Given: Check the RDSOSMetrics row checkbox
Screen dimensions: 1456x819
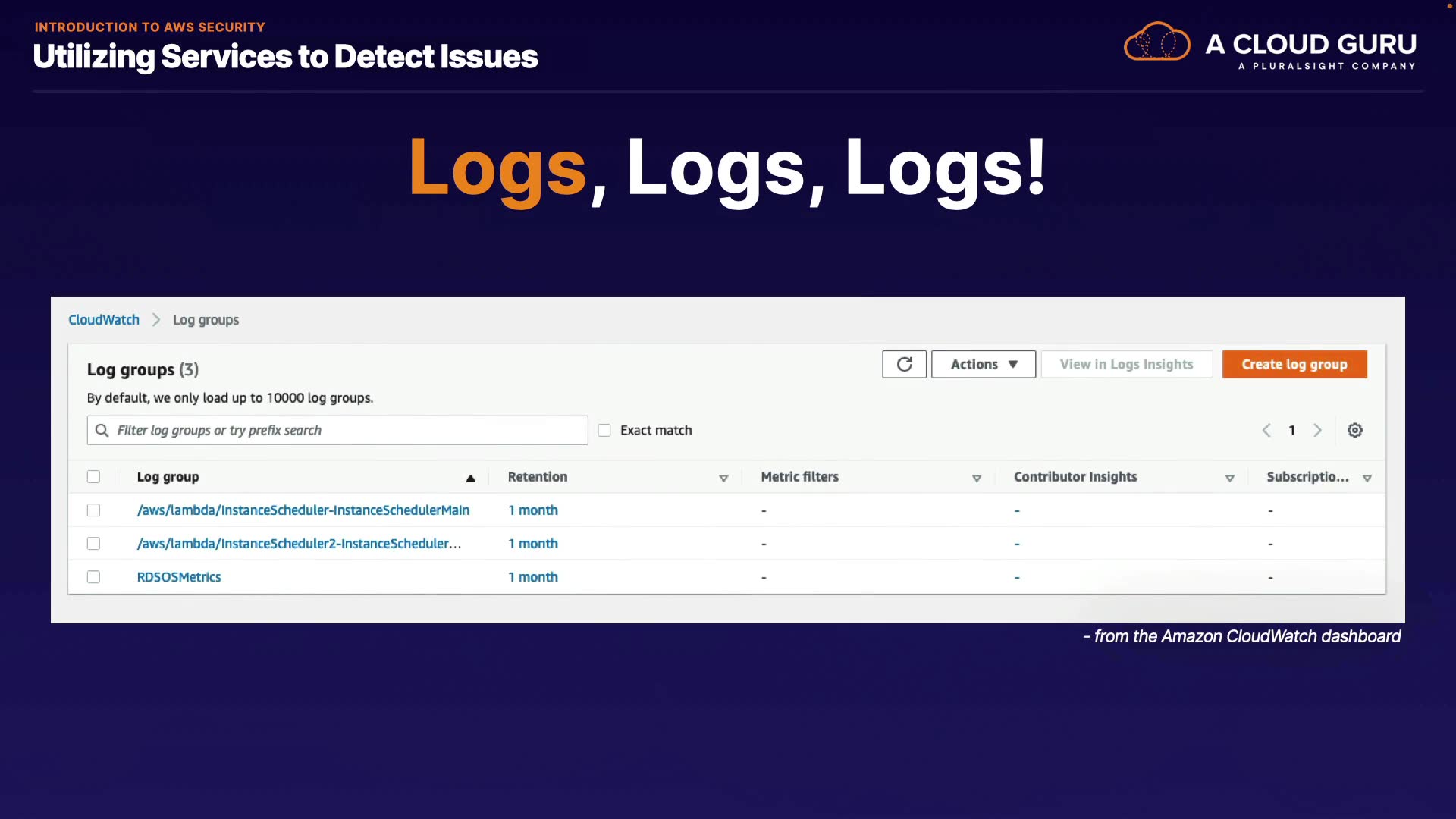Looking at the screenshot, I should pyautogui.click(x=93, y=577).
